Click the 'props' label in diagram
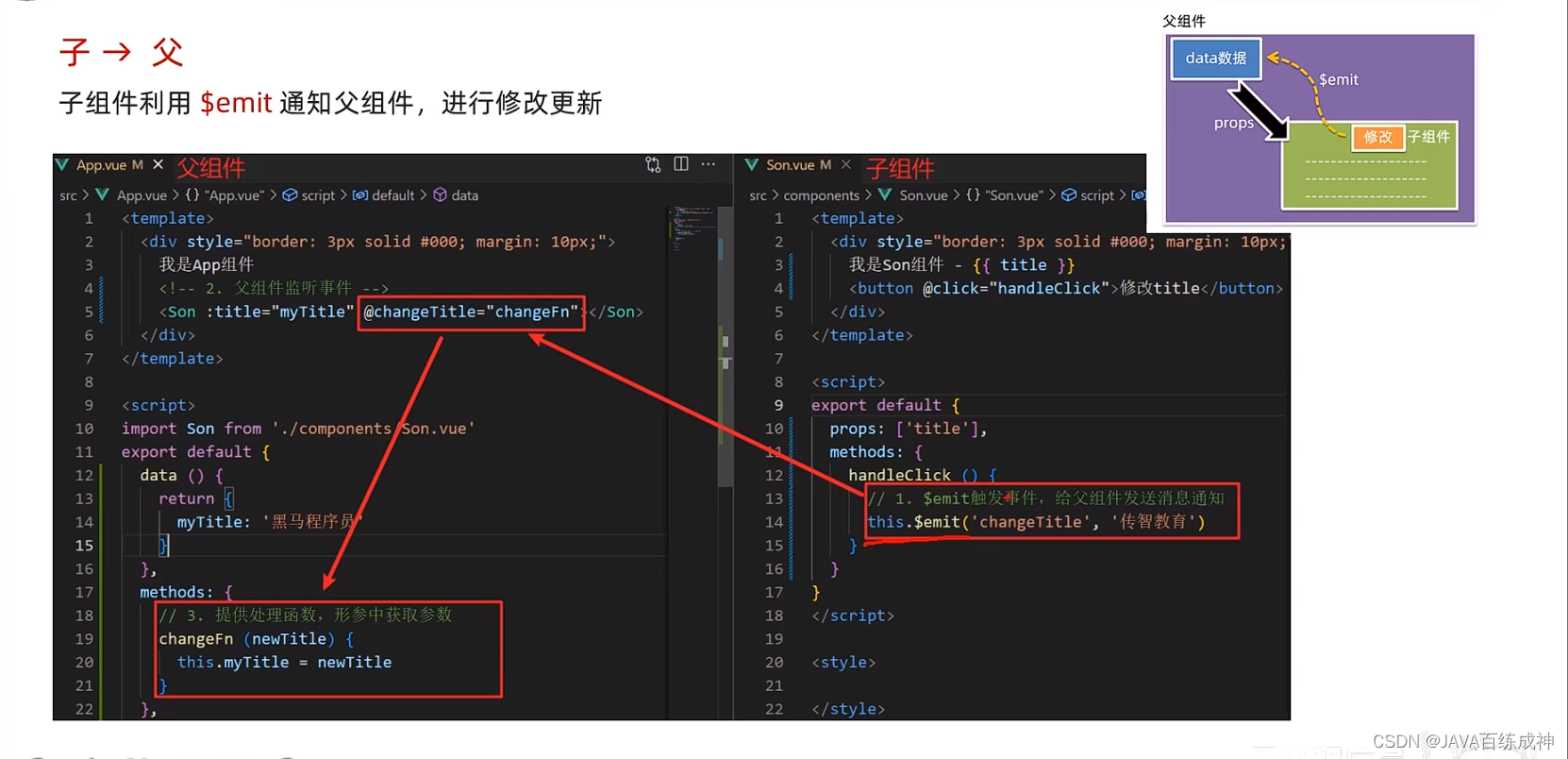Viewport: 1568px width, 759px height. pos(1233,124)
